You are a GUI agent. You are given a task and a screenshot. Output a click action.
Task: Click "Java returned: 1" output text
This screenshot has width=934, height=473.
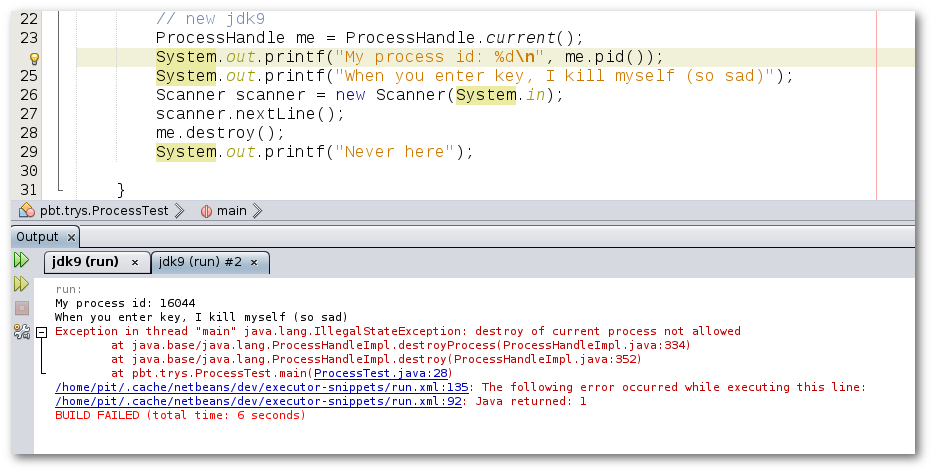click(x=530, y=402)
